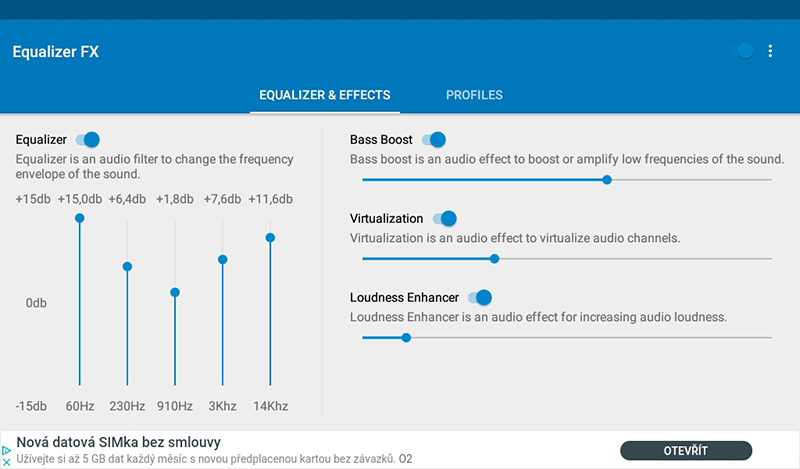The height and width of the screenshot is (469, 800).
Task: Click the 910Hz band slider knob
Action: (175, 293)
